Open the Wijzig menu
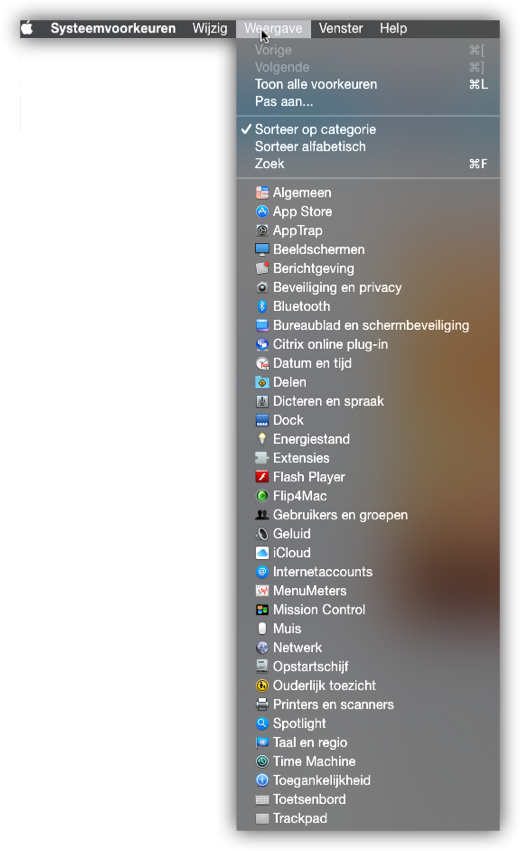The width and height of the screenshot is (520, 851). pyautogui.click(x=210, y=28)
